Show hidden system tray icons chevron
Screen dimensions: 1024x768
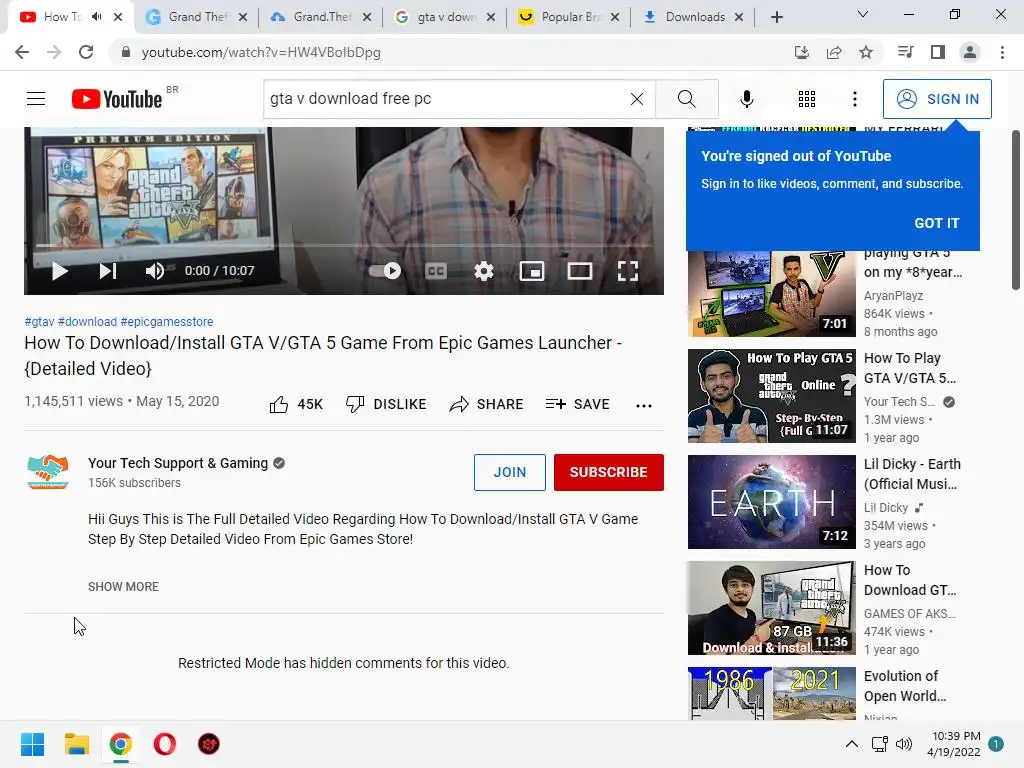click(852, 744)
